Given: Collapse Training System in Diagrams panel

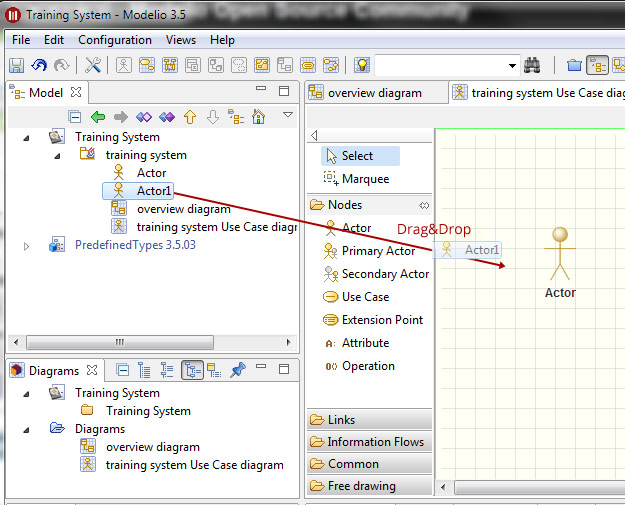Looking at the screenshot, I should (x=26, y=394).
